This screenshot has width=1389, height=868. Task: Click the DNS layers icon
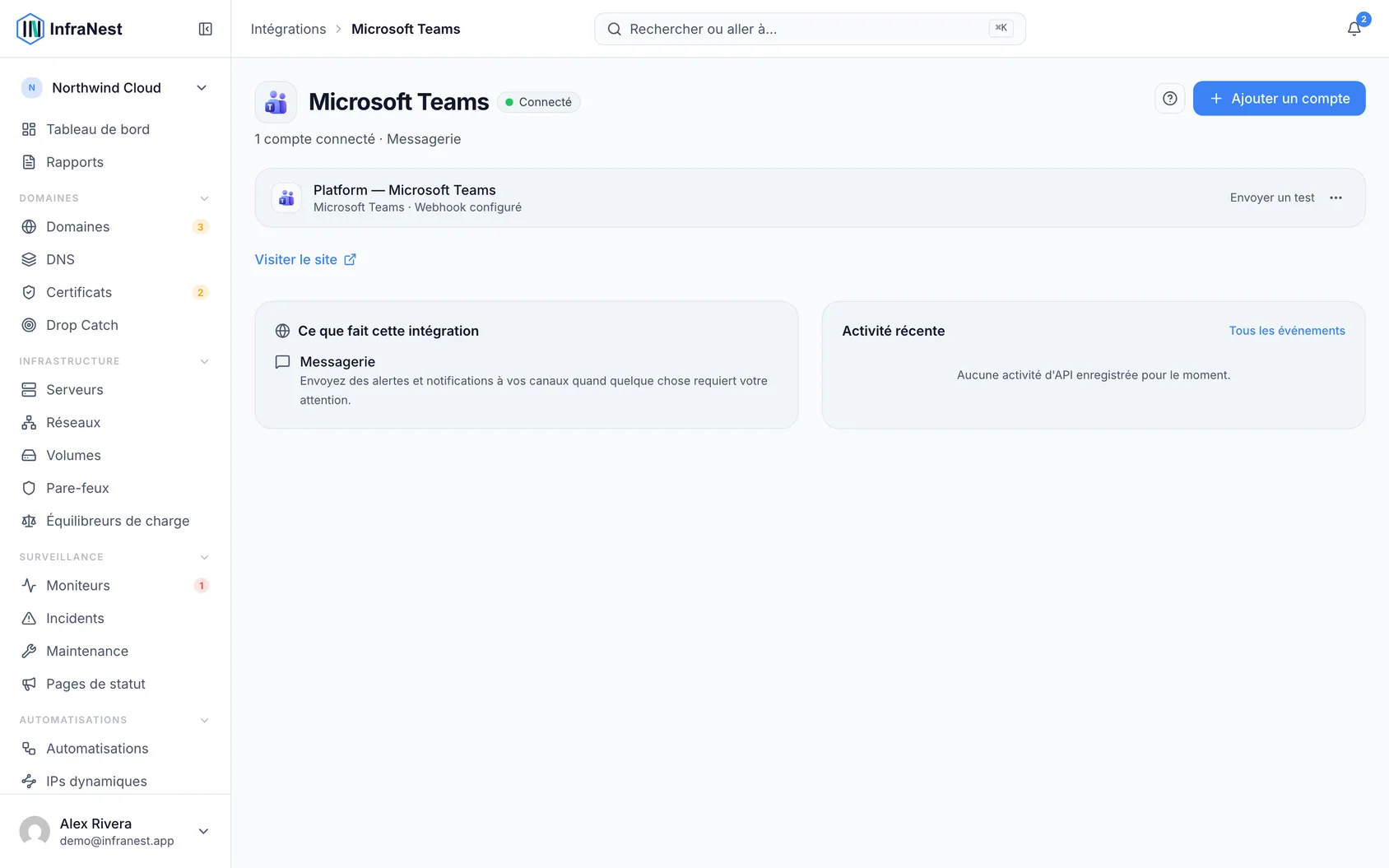[x=29, y=259]
